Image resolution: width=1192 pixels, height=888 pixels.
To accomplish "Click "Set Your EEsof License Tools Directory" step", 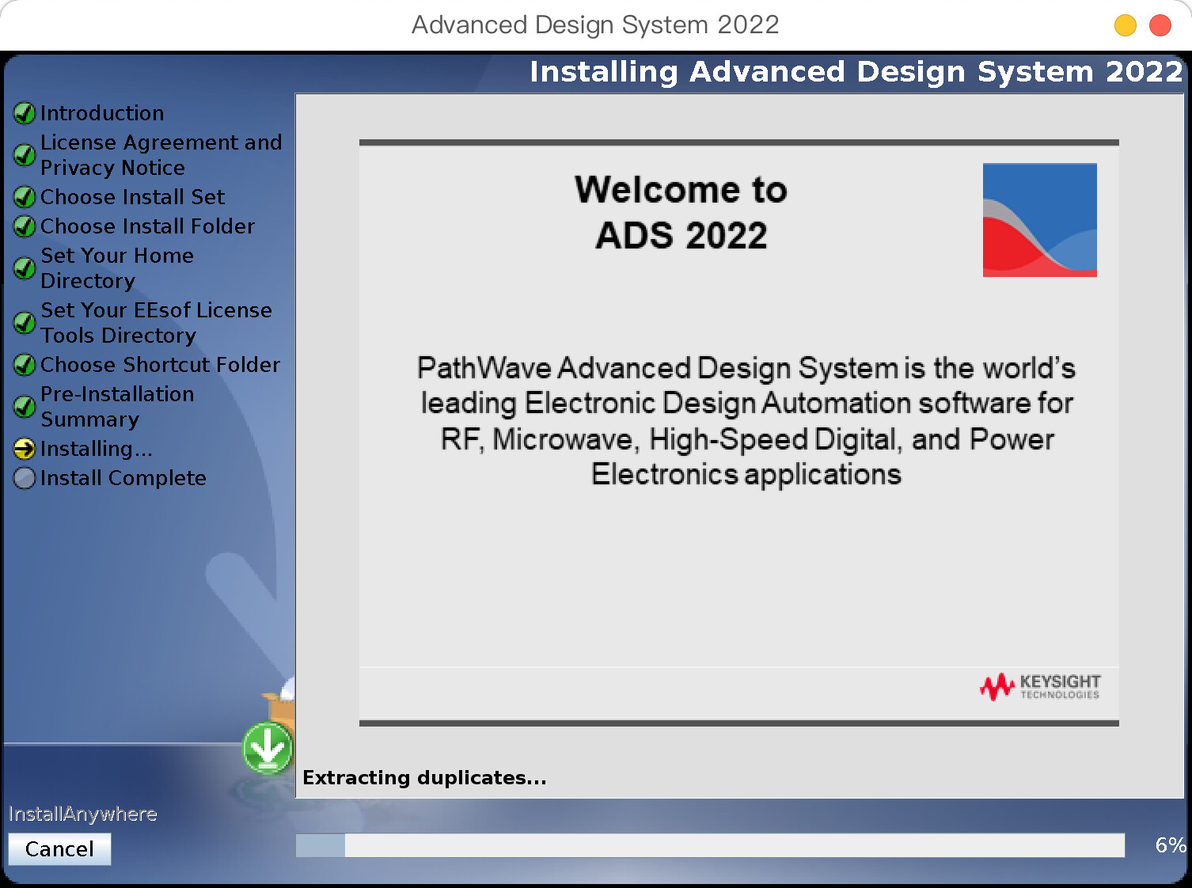I will (156, 323).
